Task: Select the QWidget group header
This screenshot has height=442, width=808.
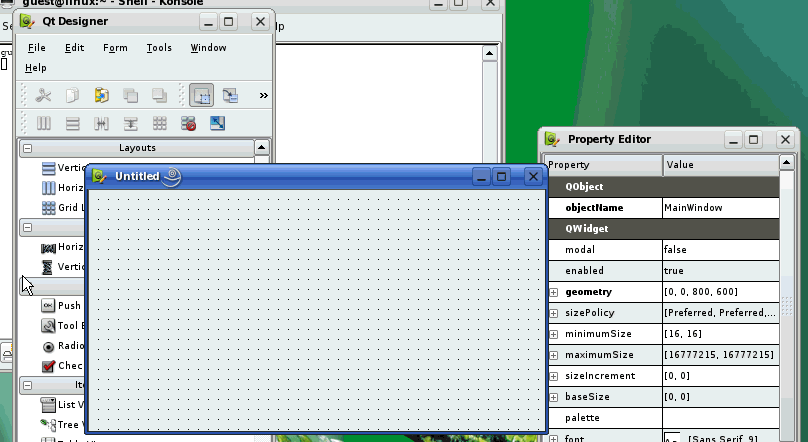Action: click(664, 229)
